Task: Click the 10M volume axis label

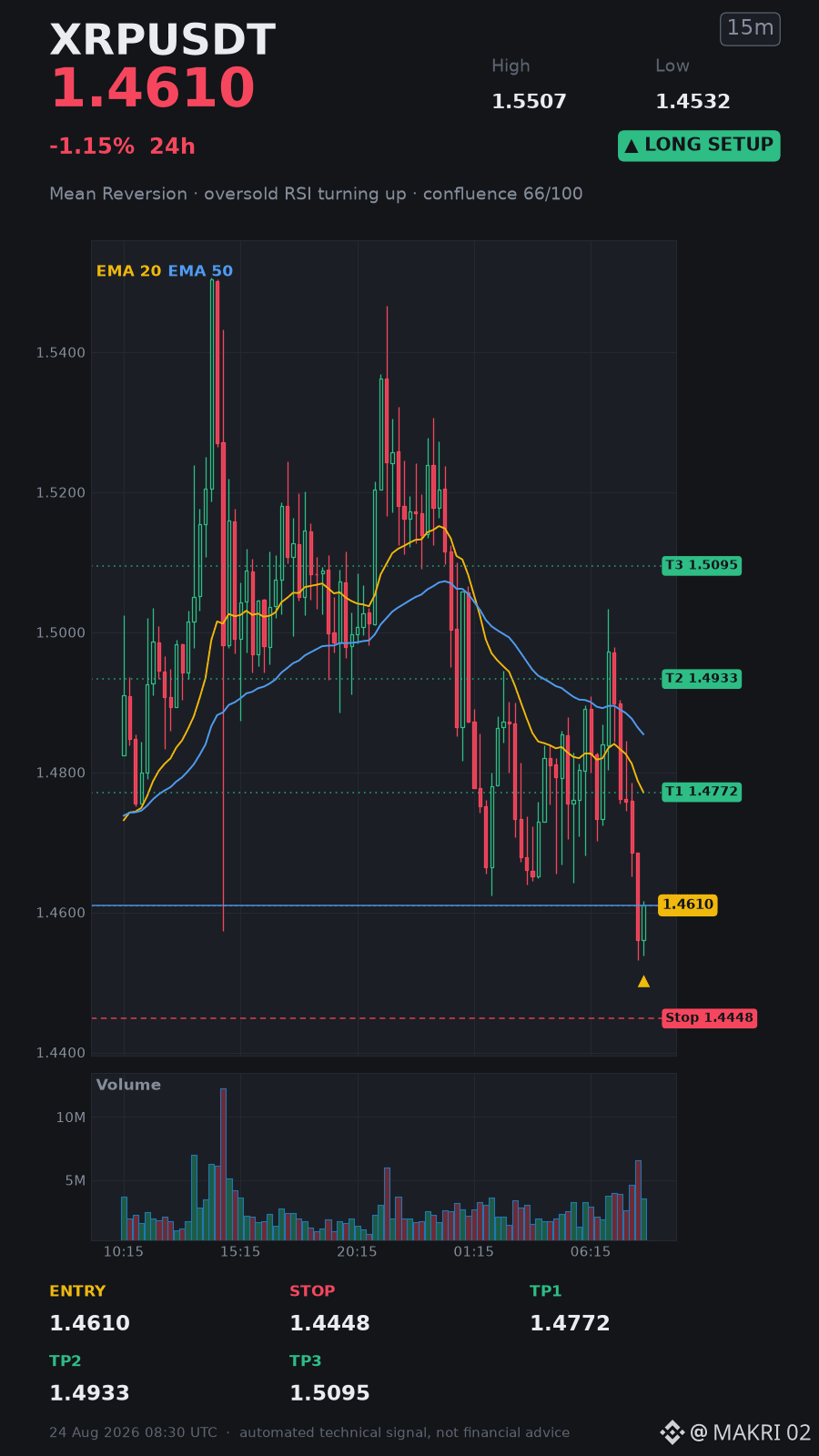Action: coord(71,1117)
